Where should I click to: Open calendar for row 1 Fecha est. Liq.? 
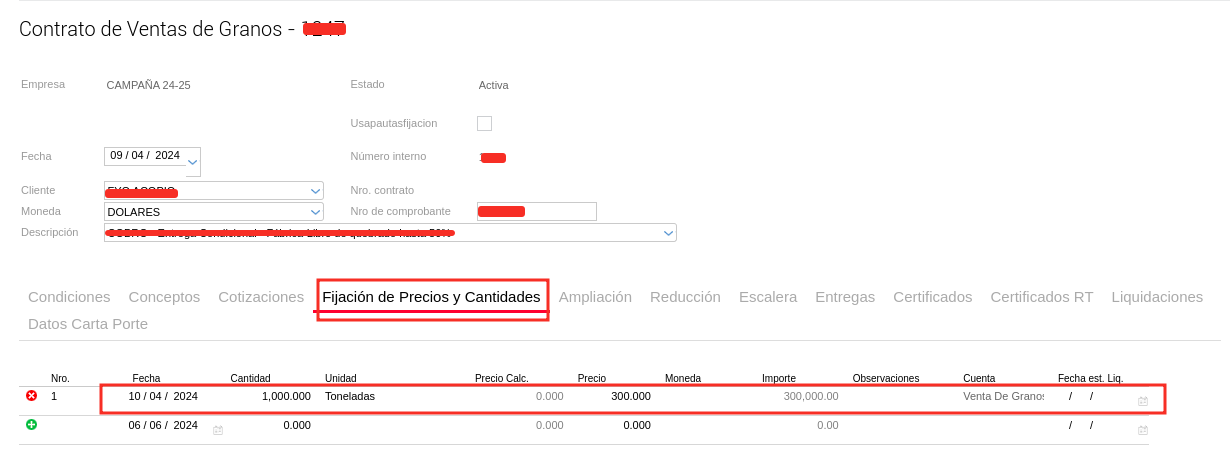click(1143, 401)
